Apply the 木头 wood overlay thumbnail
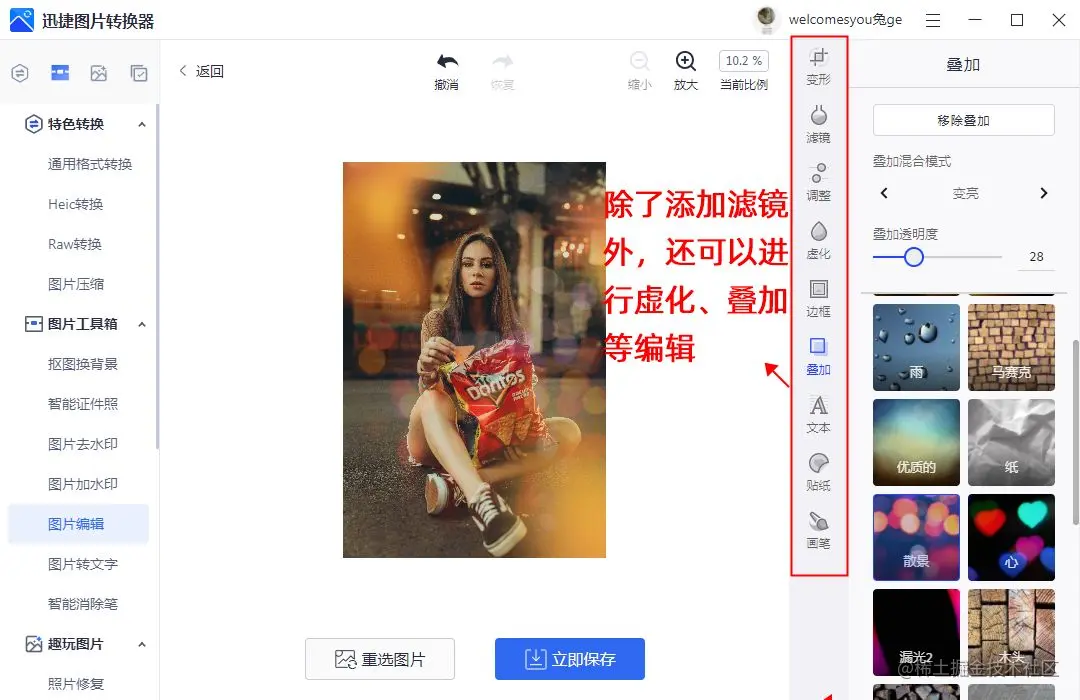Viewport: 1080px width, 700px height. [x=1011, y=632]
